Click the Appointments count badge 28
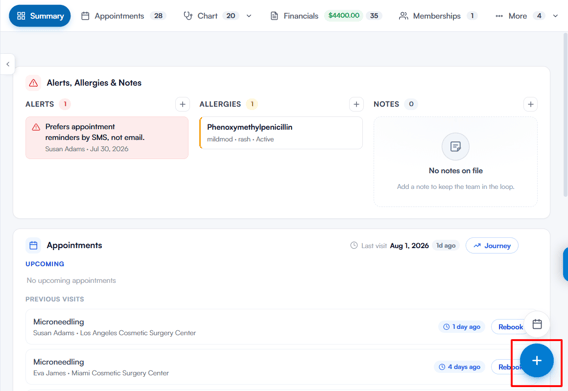568x391 pixels. point(158,16)
